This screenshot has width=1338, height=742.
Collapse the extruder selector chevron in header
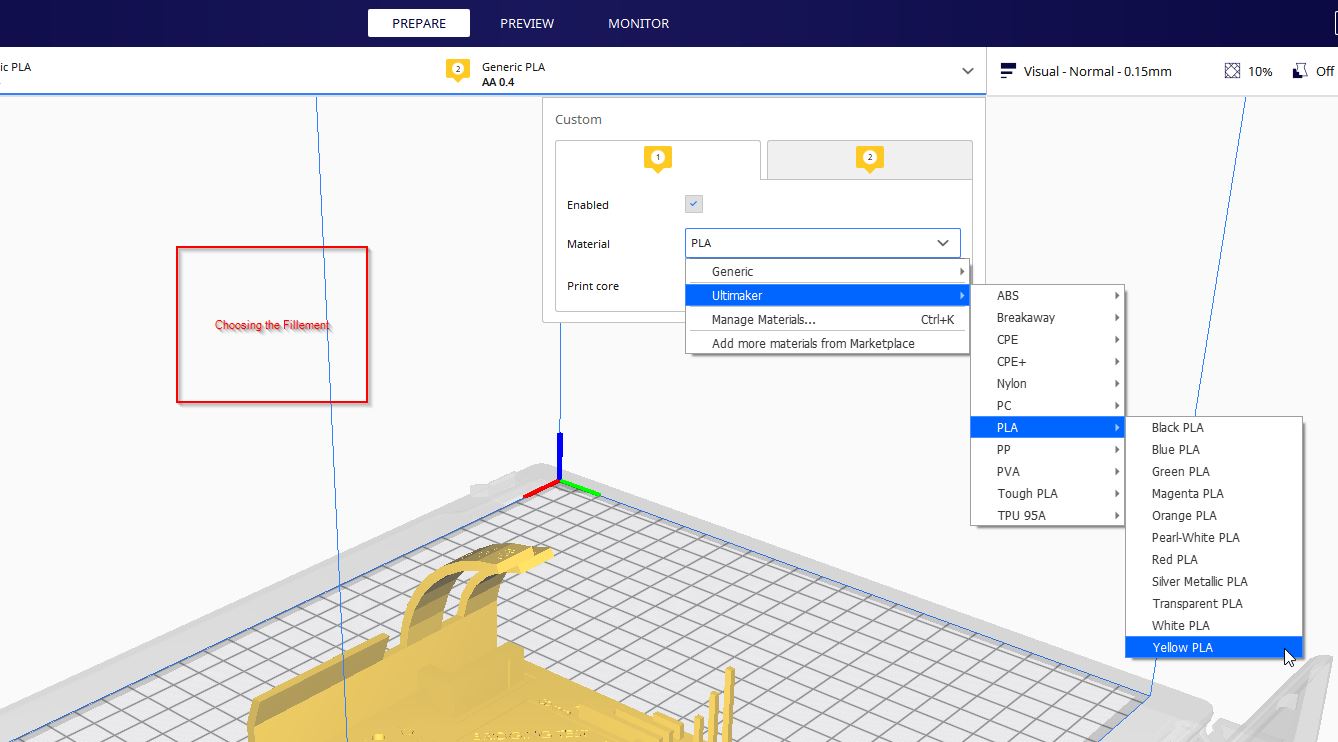click(x=967, y=71)
